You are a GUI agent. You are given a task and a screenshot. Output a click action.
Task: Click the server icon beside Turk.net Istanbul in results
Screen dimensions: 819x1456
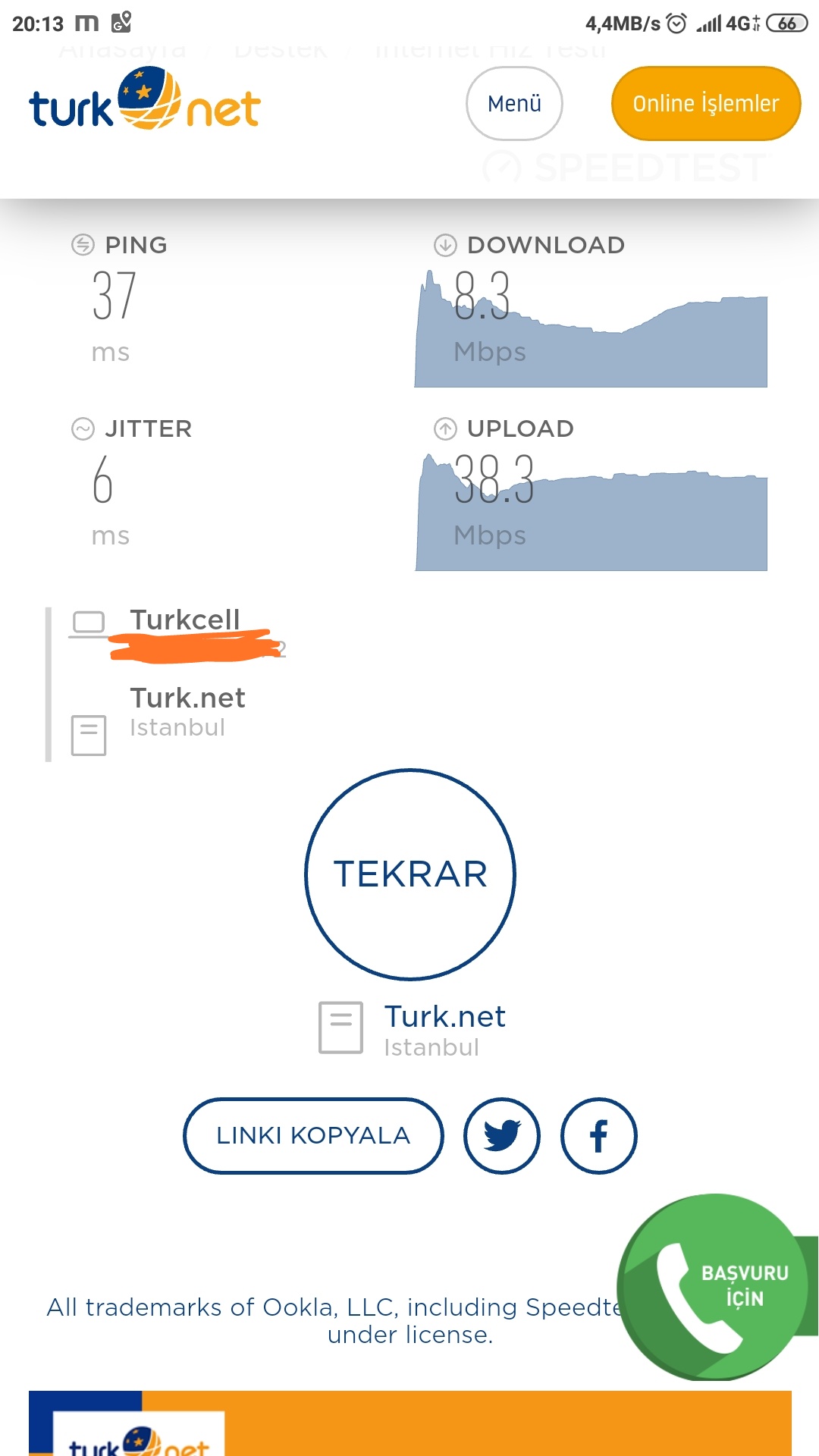coord(89,735)
